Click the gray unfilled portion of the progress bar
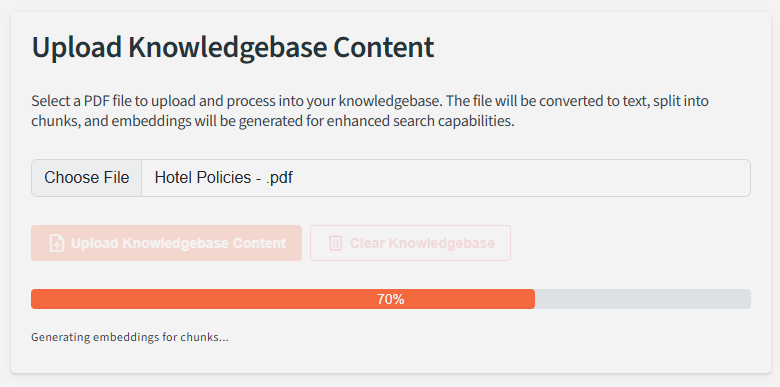Image resolution: width=780 pixels, height=387 pixels. [x=643, y=299]
